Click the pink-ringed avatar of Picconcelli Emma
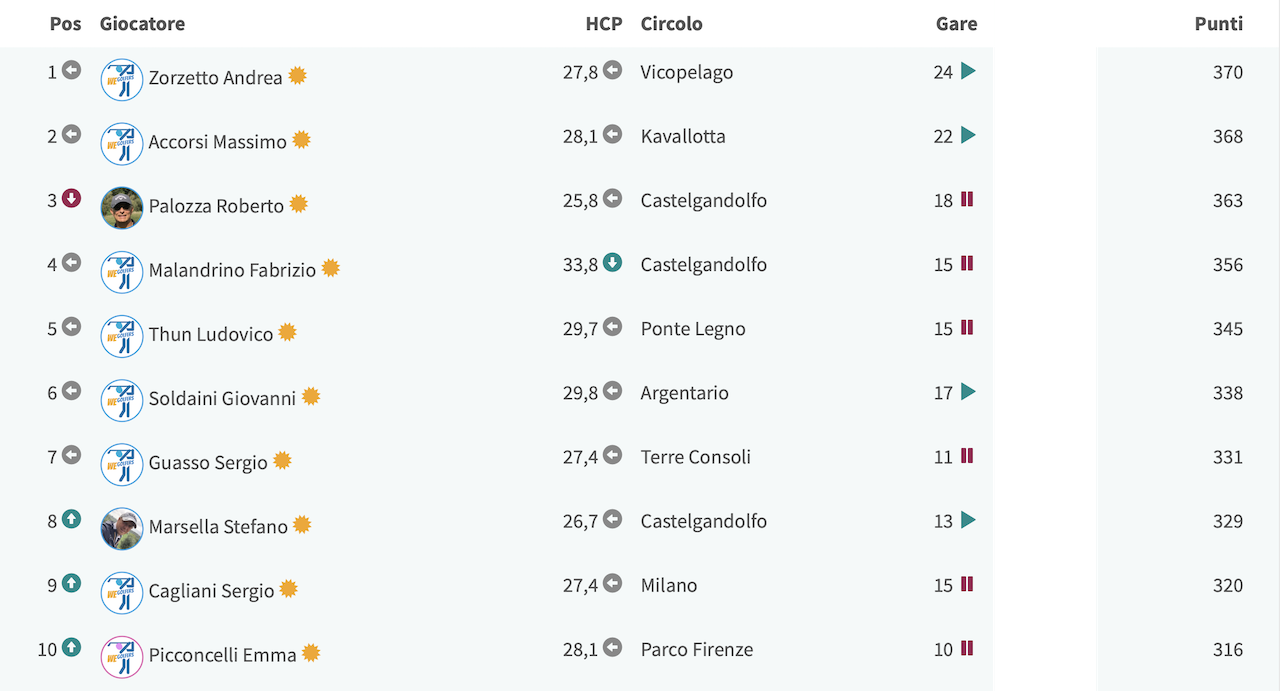1280x691 pixels. tap(122, 657)
